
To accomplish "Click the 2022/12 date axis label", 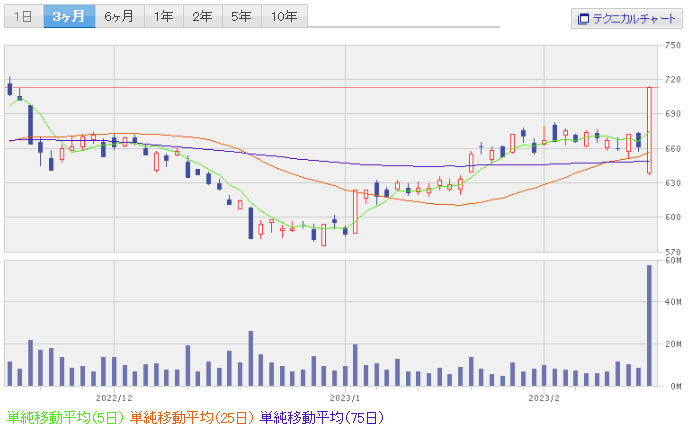I will (x=115, y=395).
